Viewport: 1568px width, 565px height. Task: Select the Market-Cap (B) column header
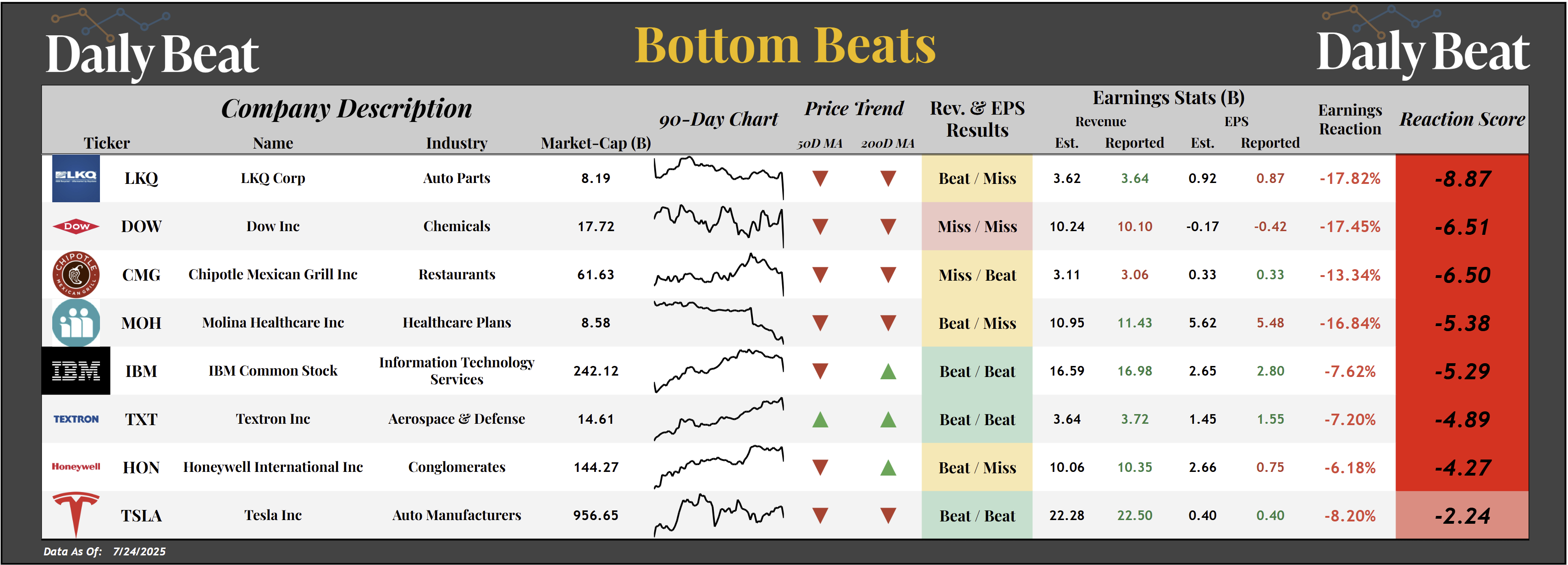(595, 143)
